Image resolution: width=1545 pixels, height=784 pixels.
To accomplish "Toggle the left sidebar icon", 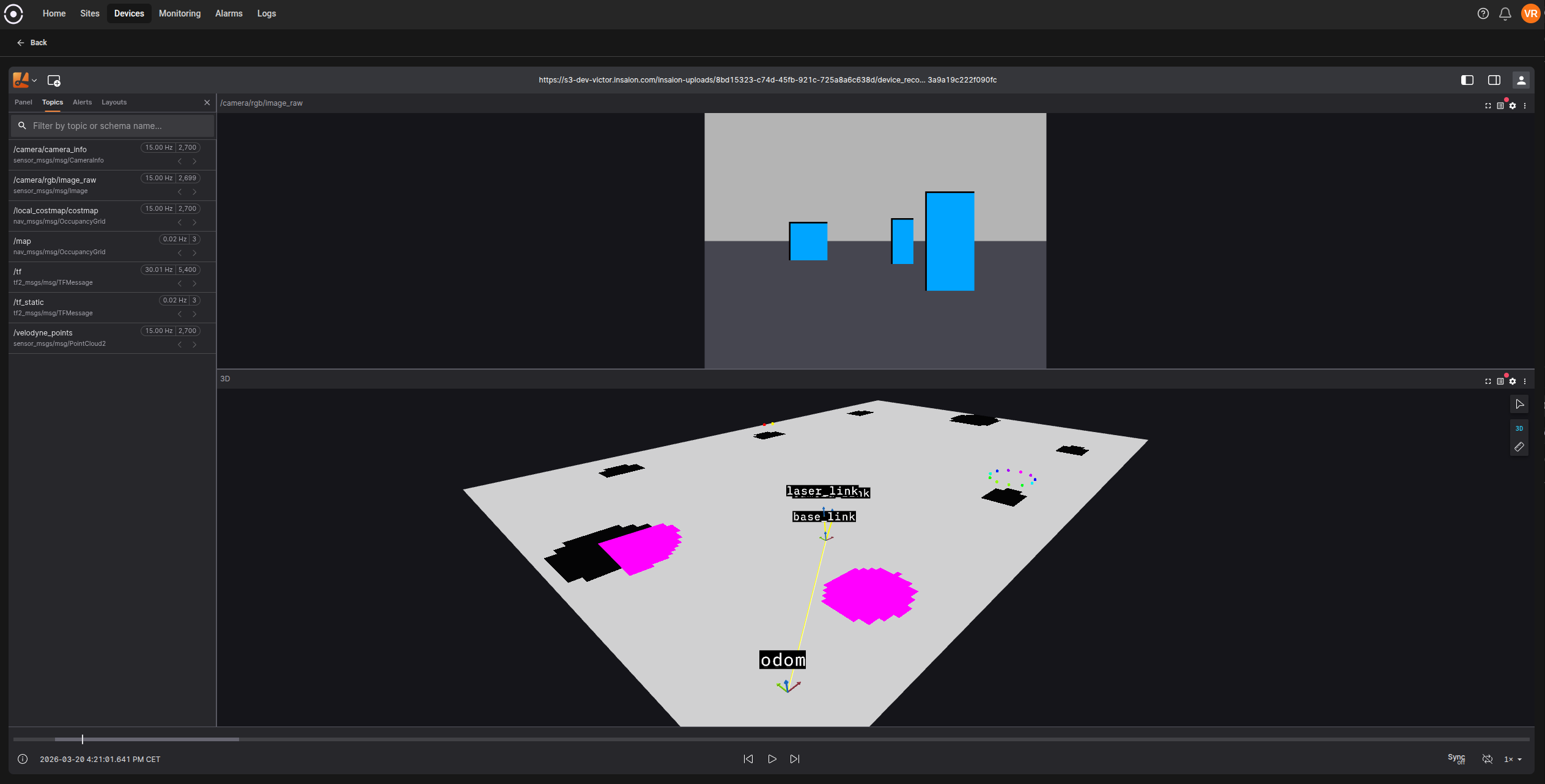I will tap(1467, 80).
